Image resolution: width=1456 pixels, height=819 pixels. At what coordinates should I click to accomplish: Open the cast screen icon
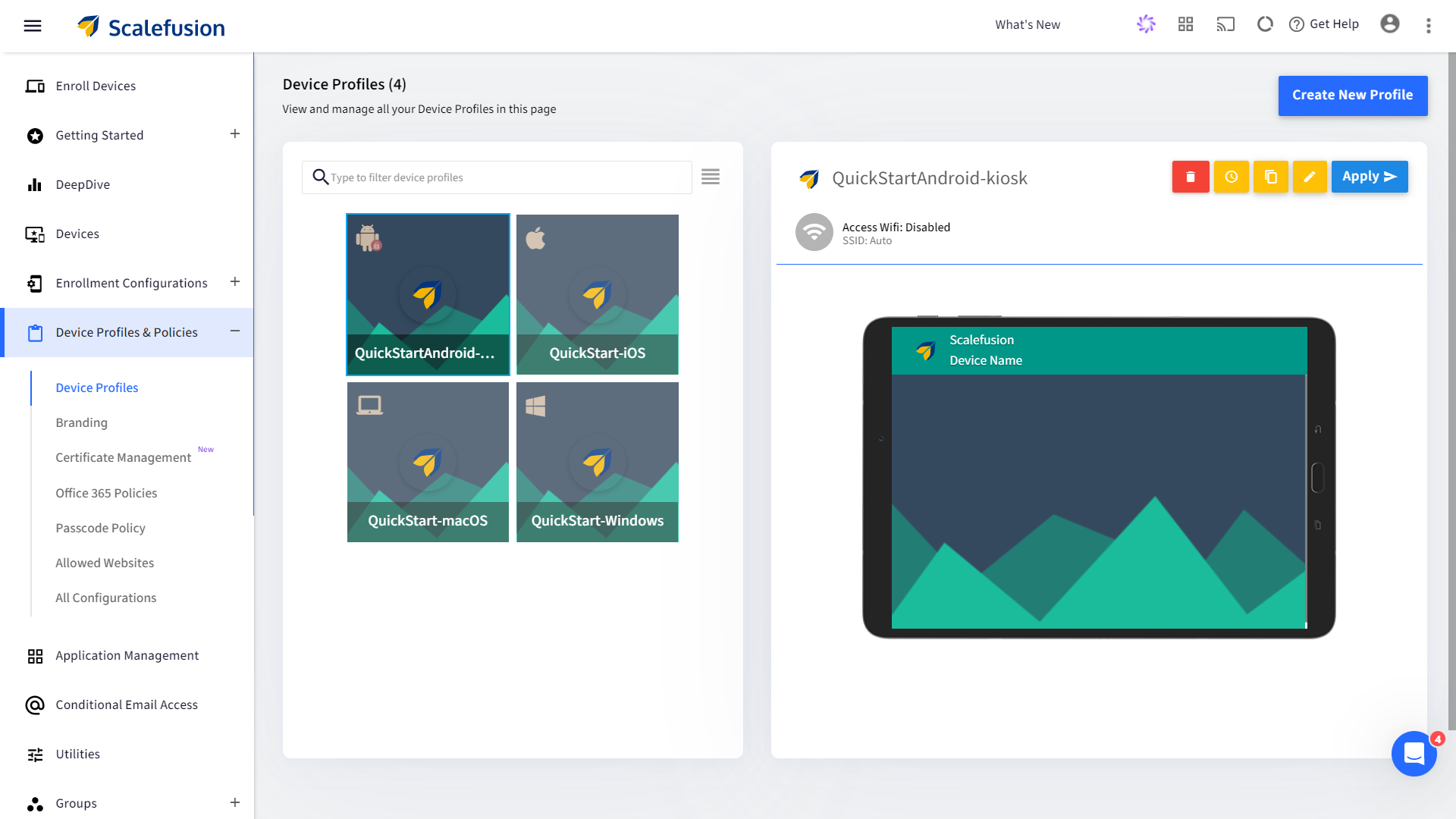tap(1225, 24)
